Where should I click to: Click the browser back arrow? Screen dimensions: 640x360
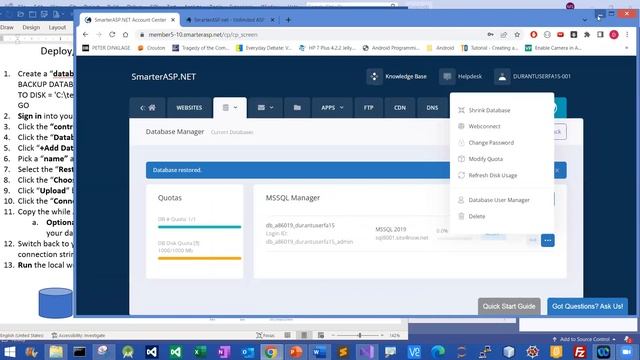[x=85, y=35]
